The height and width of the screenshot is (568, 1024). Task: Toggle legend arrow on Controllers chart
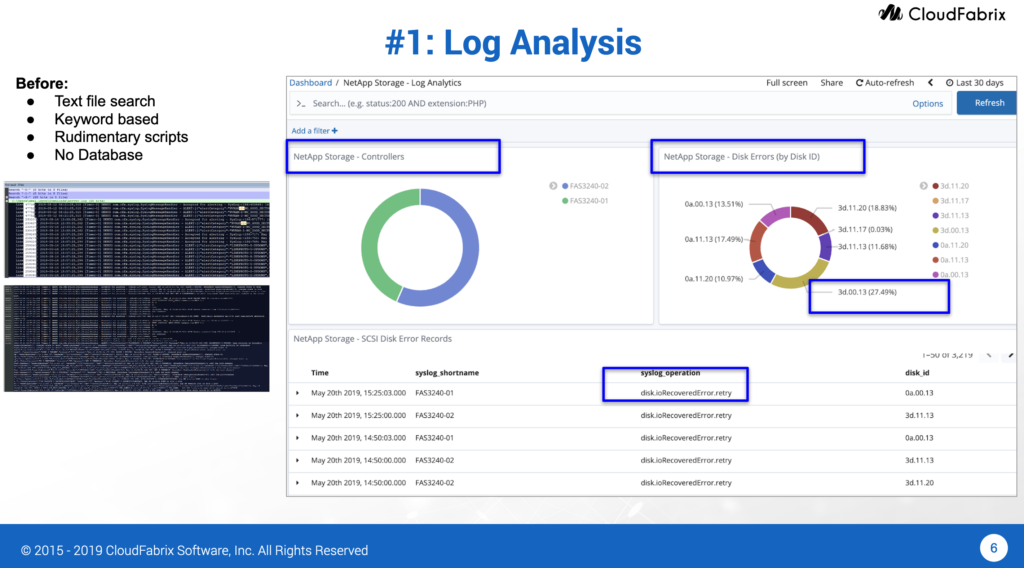[553, 186]
